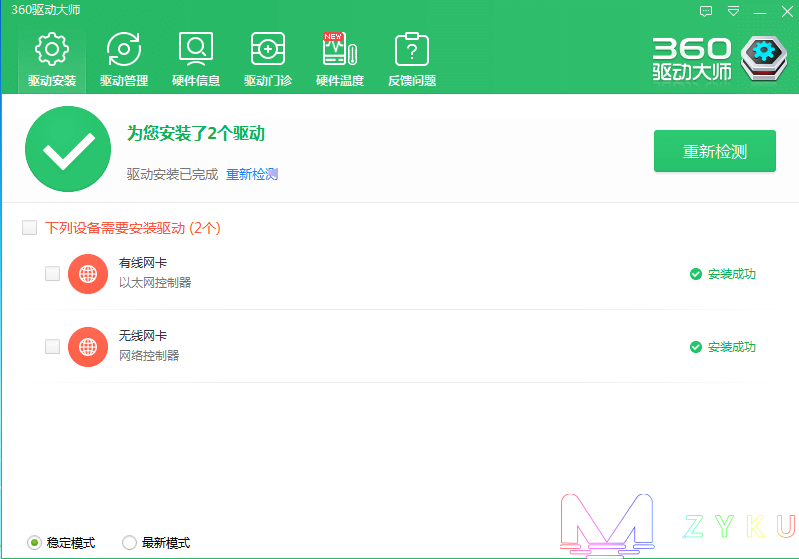
Task: Click the large green checkmark icon
Action: pos(68,149)
